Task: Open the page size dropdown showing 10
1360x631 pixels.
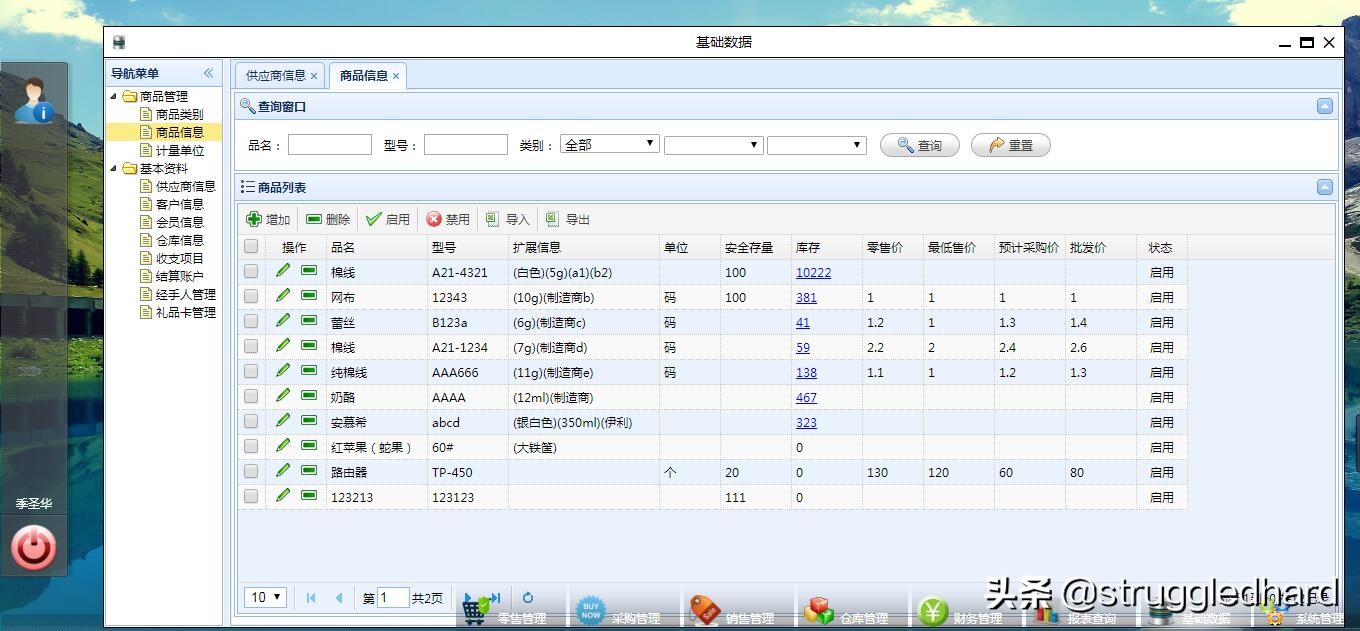Action: point(264,596)
